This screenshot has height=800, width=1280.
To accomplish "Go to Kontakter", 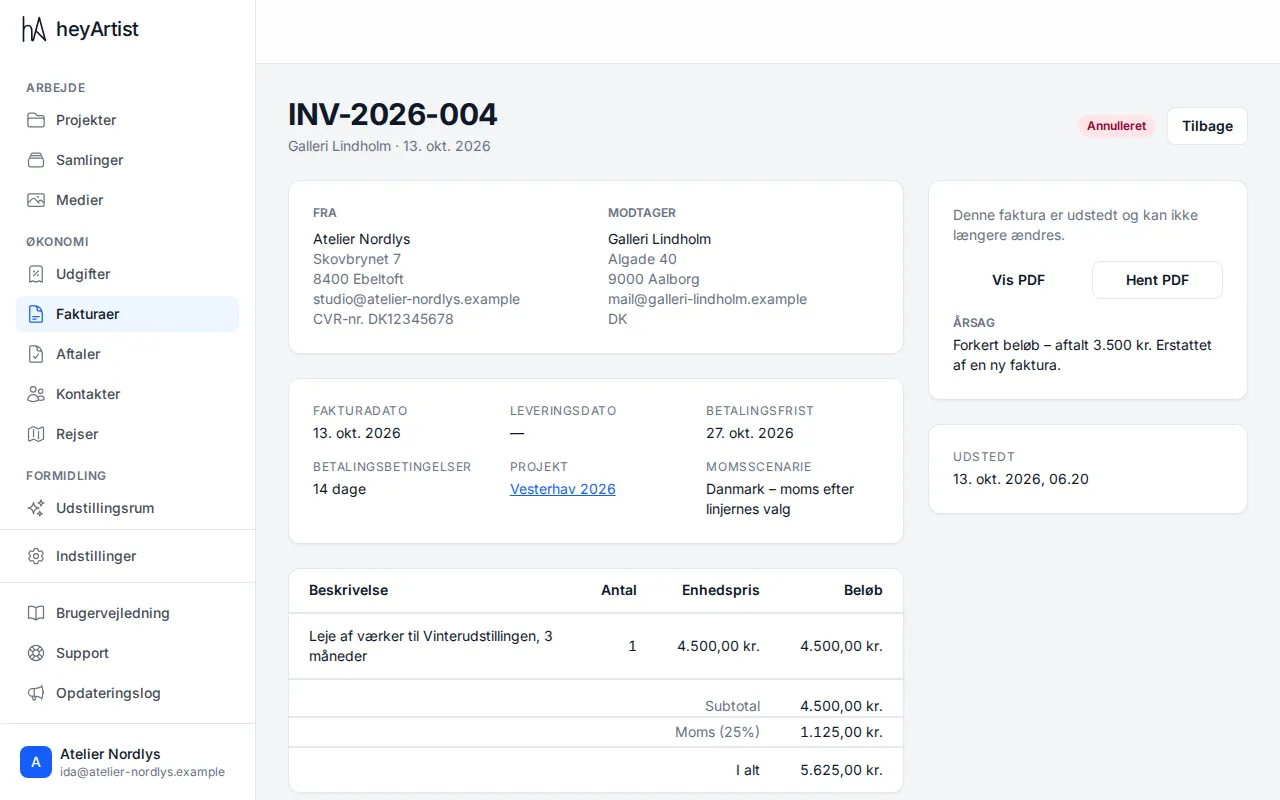I will pos(127,394).
